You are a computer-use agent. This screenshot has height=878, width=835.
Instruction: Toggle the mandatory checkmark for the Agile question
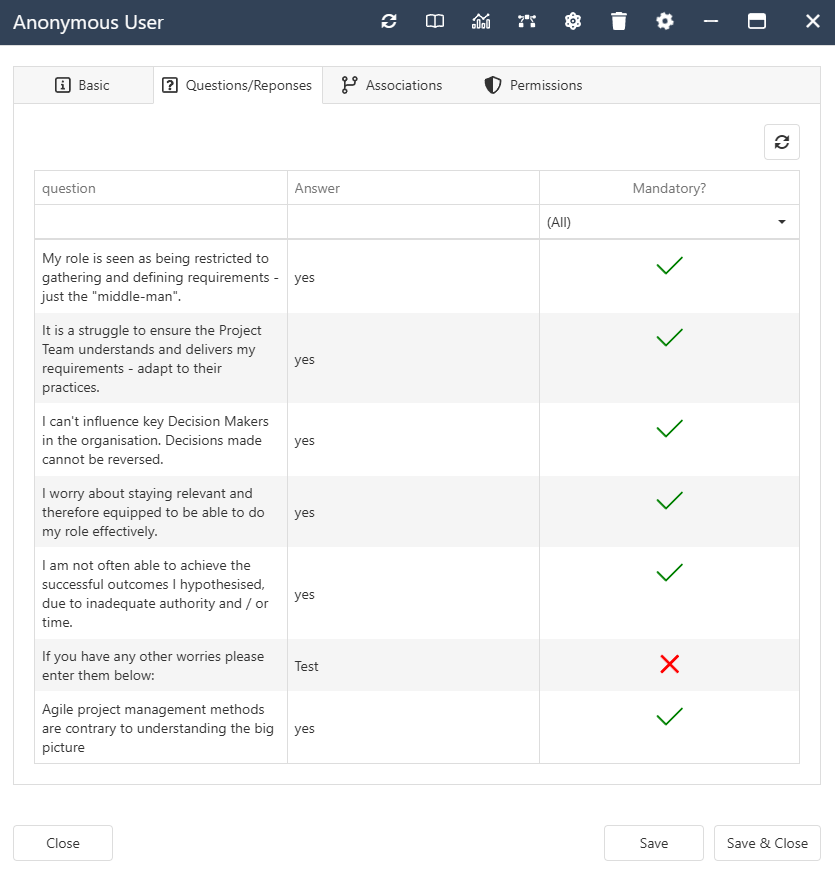[669, 716]
